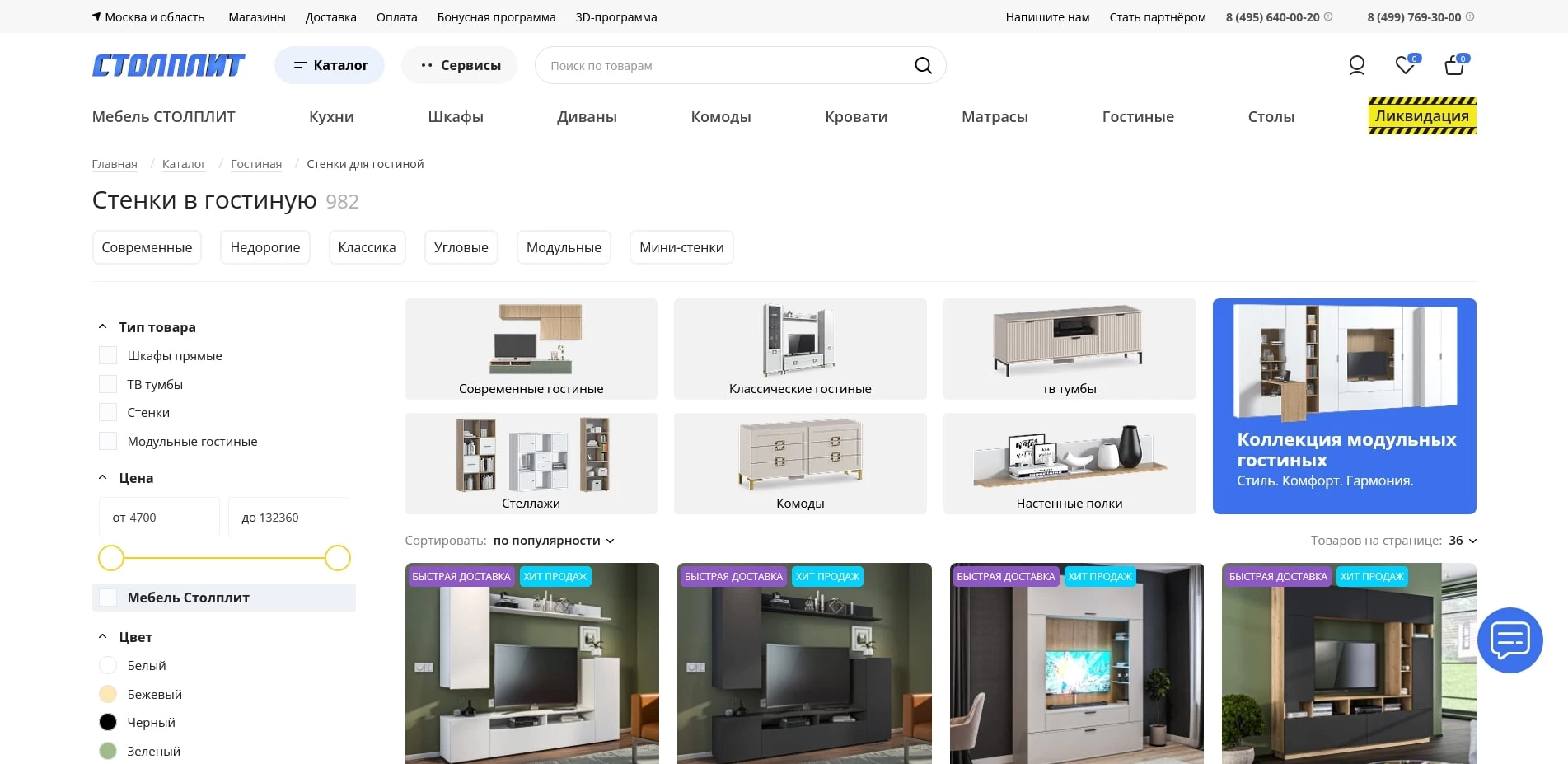Viewport: 1568px width, 764px height.
Task: Click the Stolplit logo
Action: coord(169,65)
